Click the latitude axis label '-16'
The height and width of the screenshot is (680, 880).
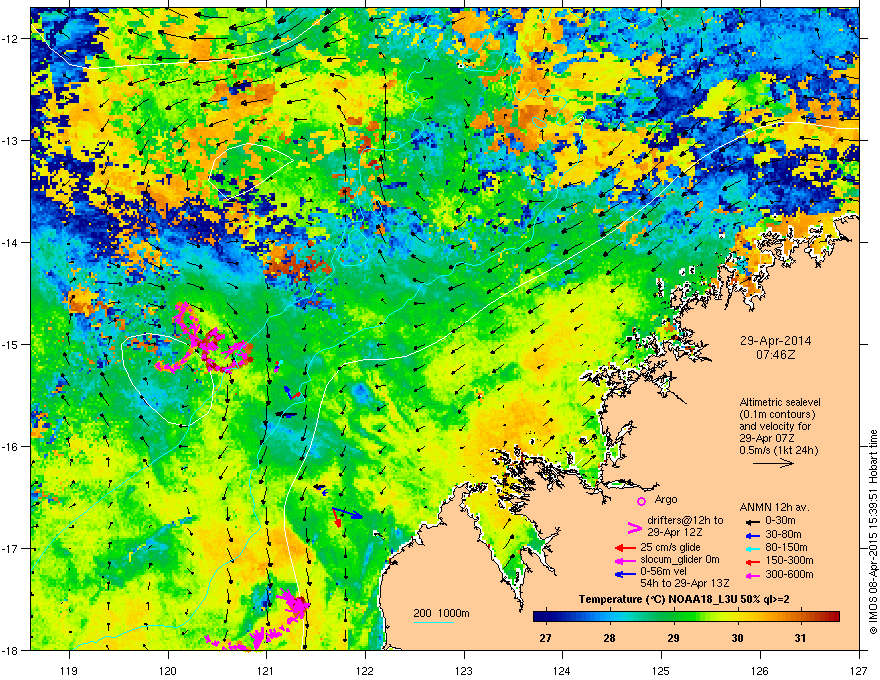pyautogui.click(x=11, y=447)
